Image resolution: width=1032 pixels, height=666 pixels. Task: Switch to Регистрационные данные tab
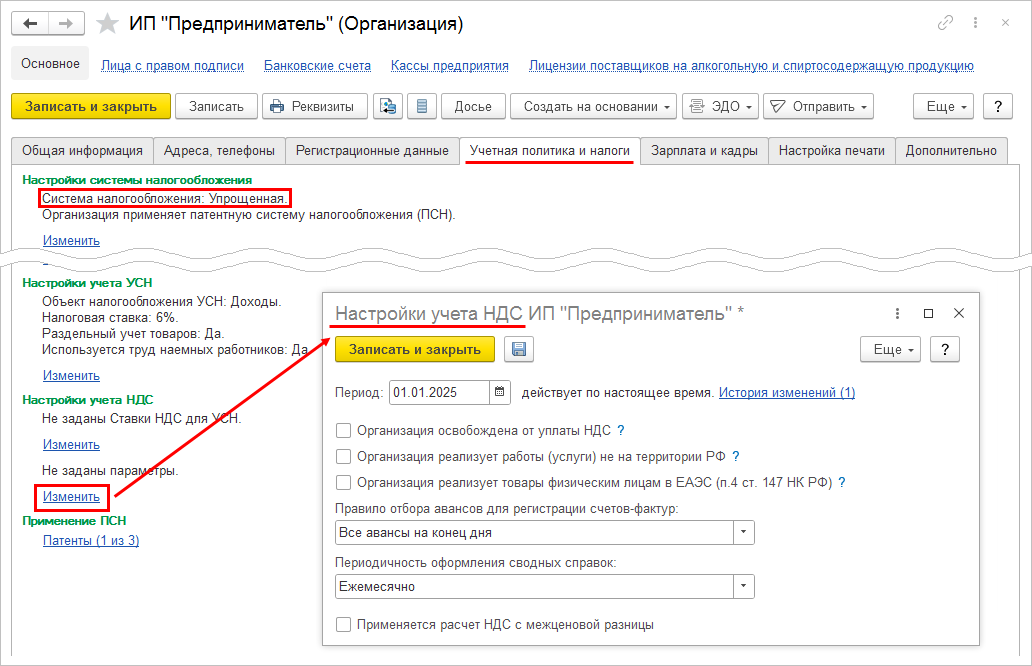tap(372, 151)
